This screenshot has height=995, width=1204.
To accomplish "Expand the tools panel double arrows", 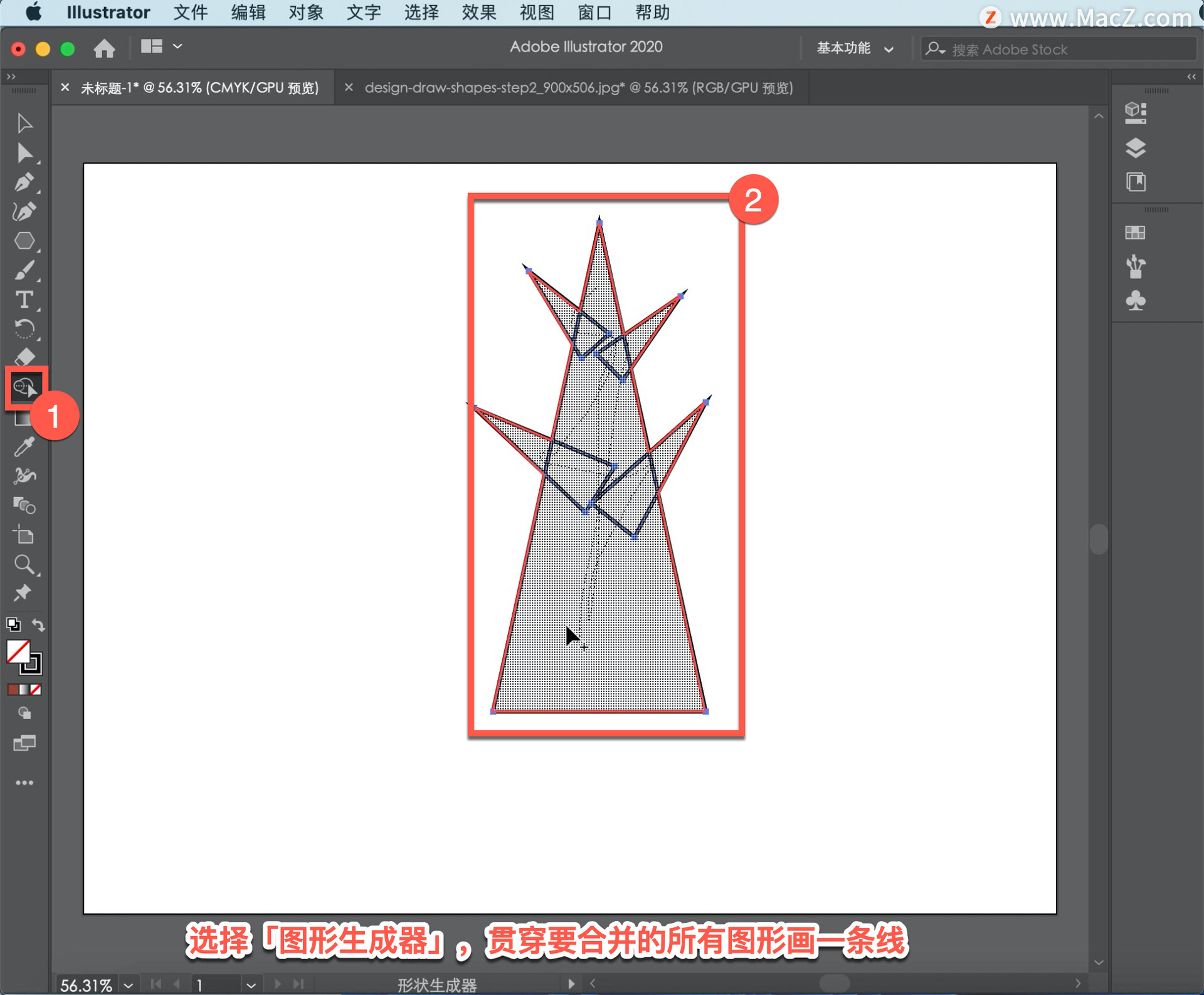I will [x=11, y=76].
